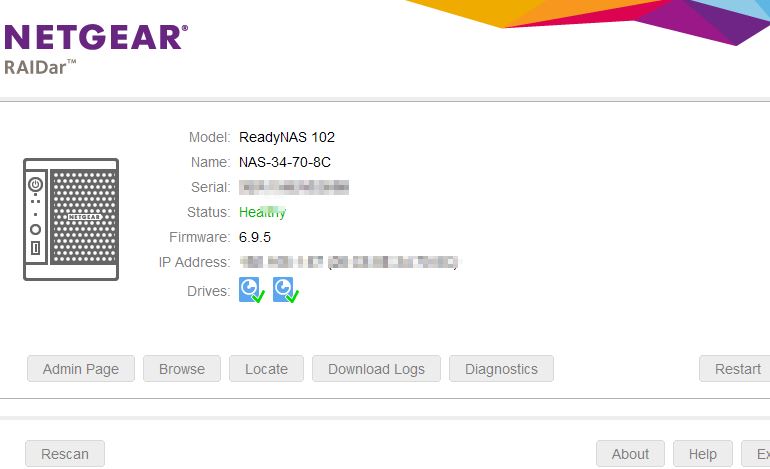The width and height of the screenshot is (770, 469).
Task: Open Diagnostics for the NAS
Action: pos(501,369)
